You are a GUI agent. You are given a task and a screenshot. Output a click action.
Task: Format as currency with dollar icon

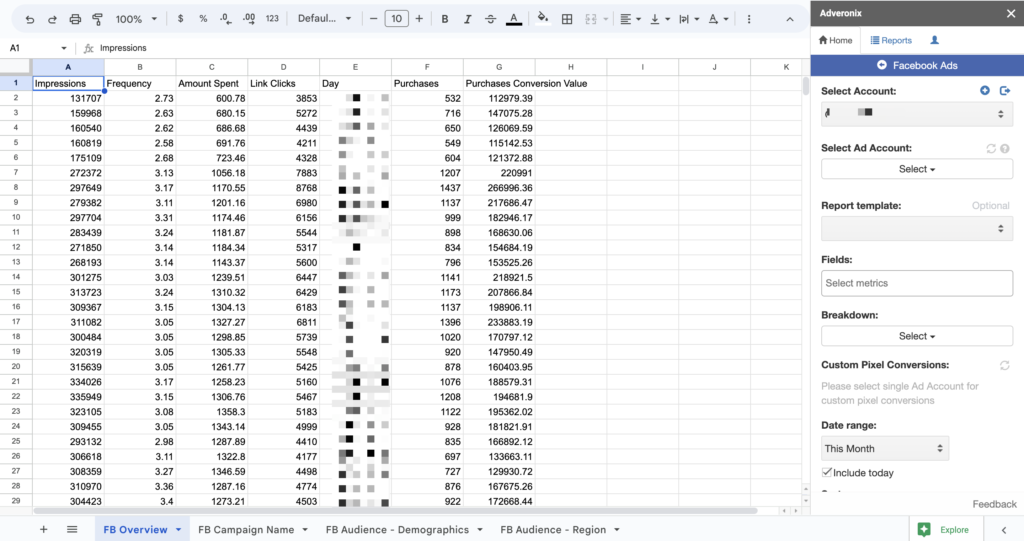point(180,19)
